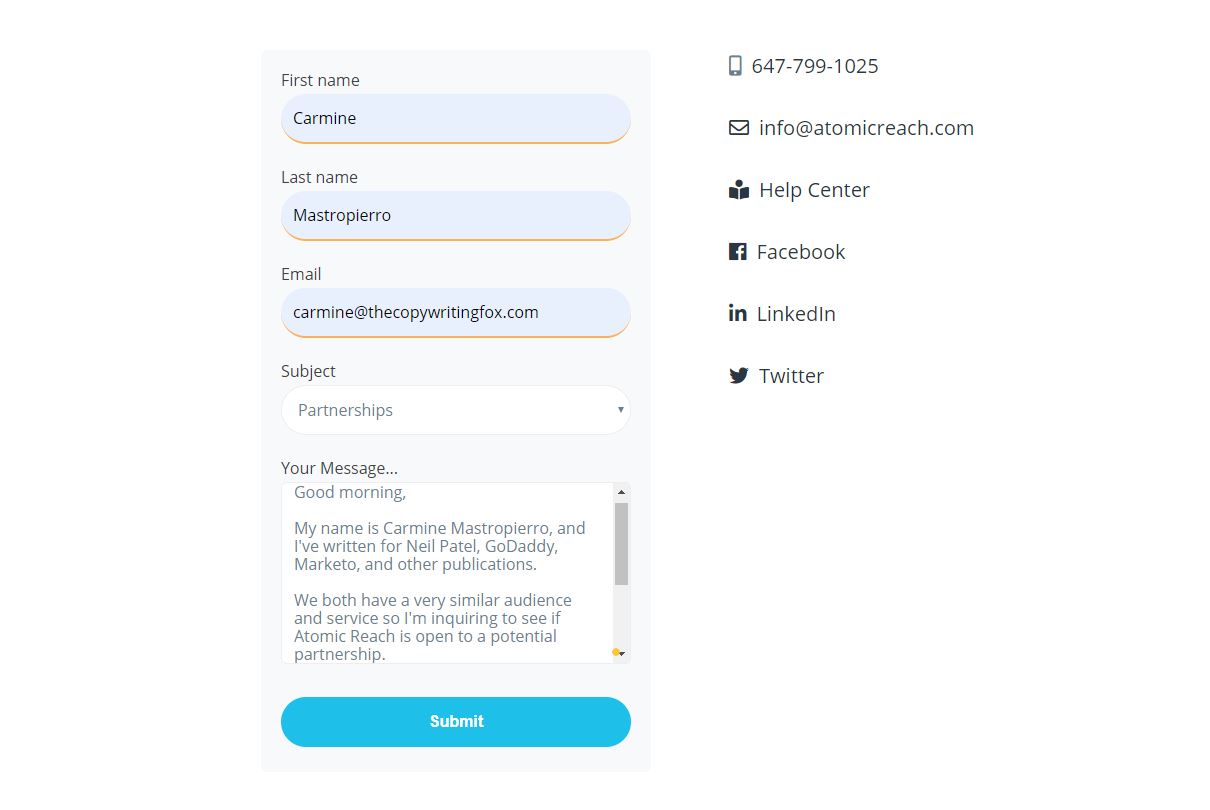Click the Facebook logo icon
Viewport: 1210px width, 810px height.
click(x=738, y=252)
